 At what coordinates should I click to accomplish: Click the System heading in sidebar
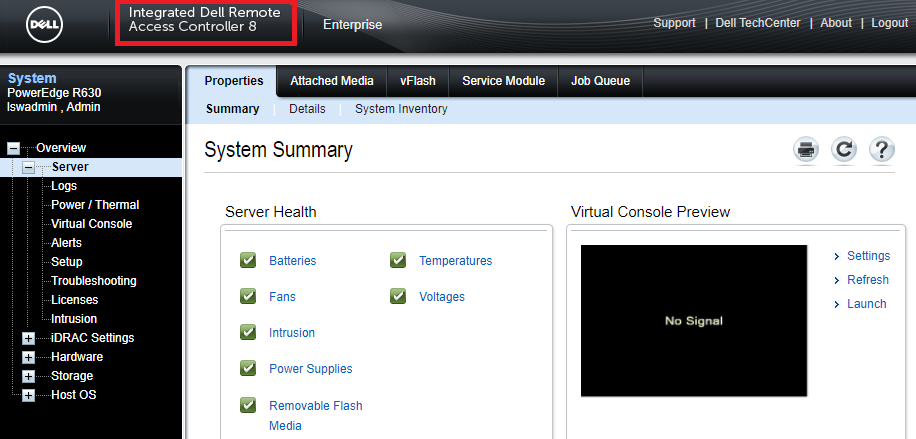[32, 78]
